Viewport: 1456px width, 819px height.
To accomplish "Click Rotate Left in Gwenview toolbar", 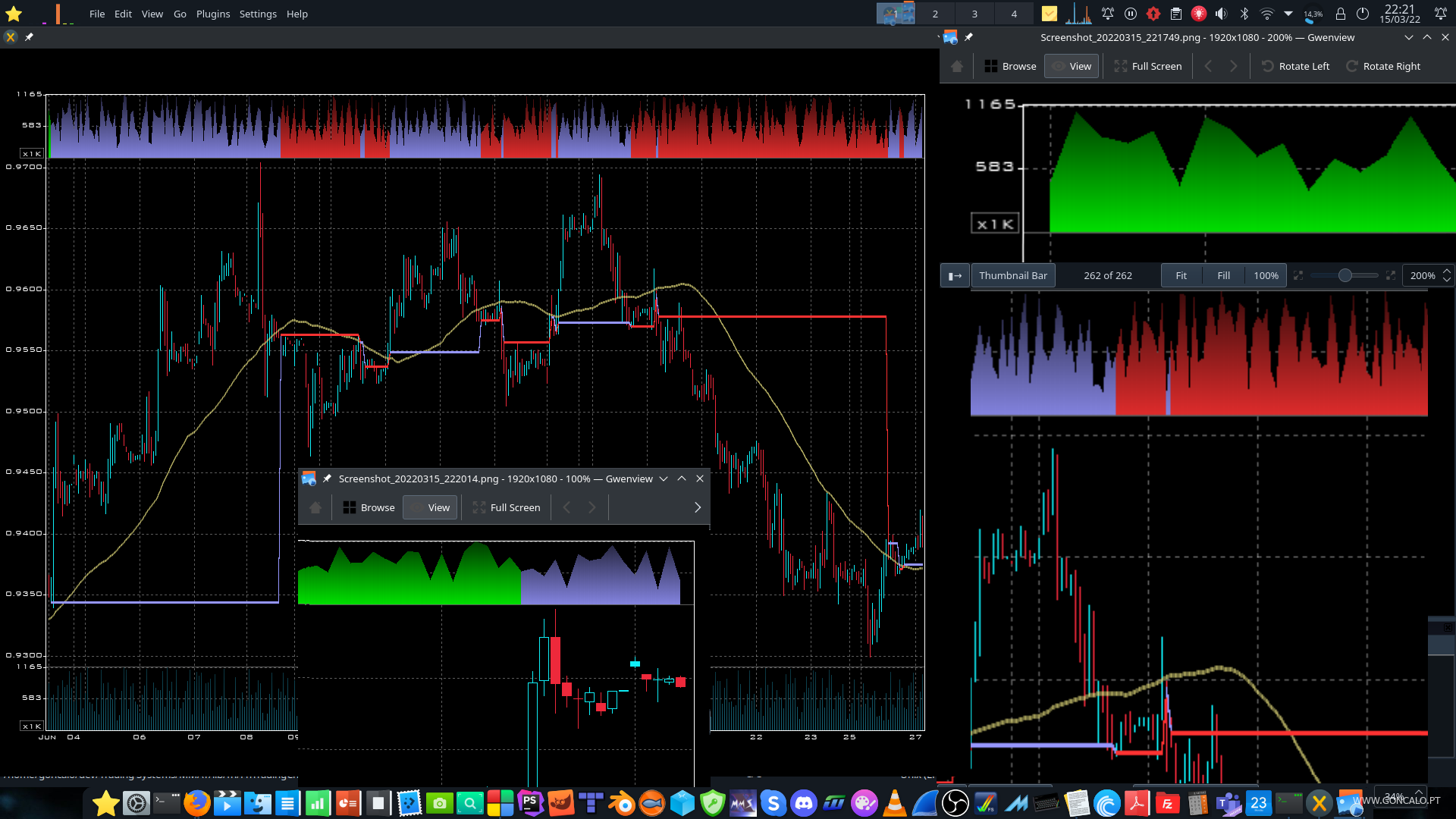I will tap(1295, 66).
